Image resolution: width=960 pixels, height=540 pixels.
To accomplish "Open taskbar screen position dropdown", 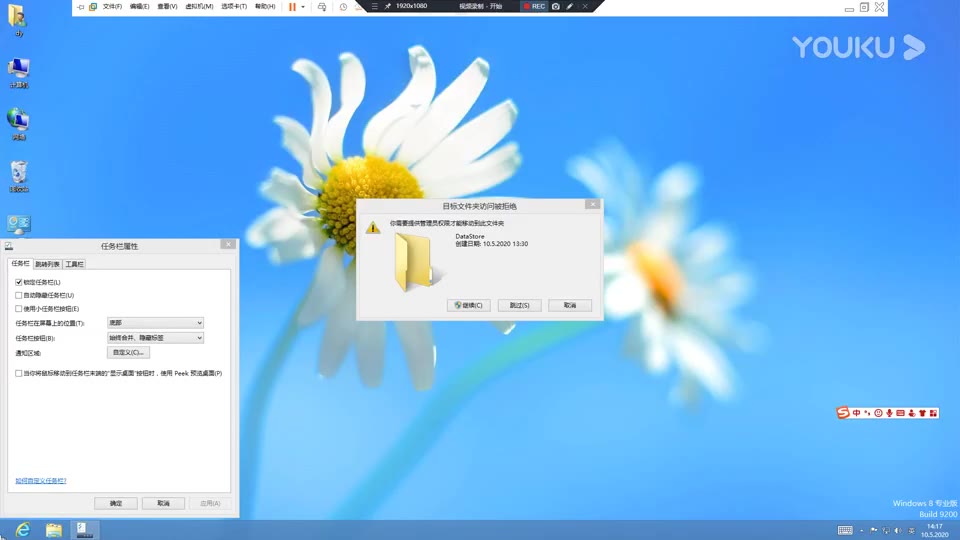I will click(x=155, y=323).
